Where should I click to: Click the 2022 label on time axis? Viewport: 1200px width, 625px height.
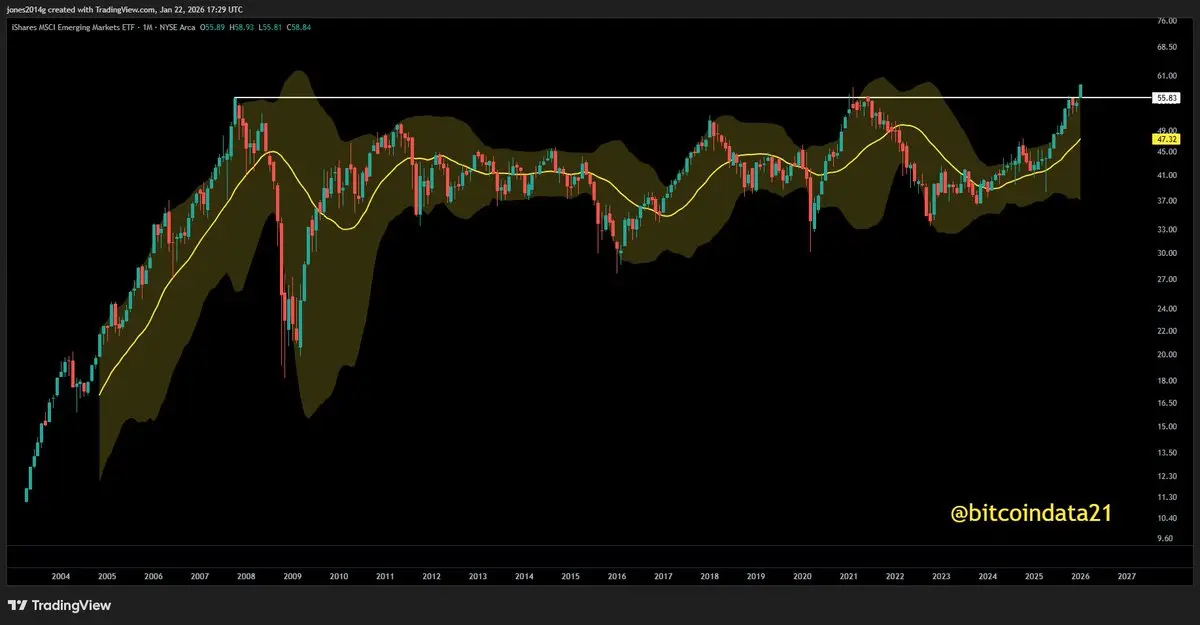coord(895,577)
